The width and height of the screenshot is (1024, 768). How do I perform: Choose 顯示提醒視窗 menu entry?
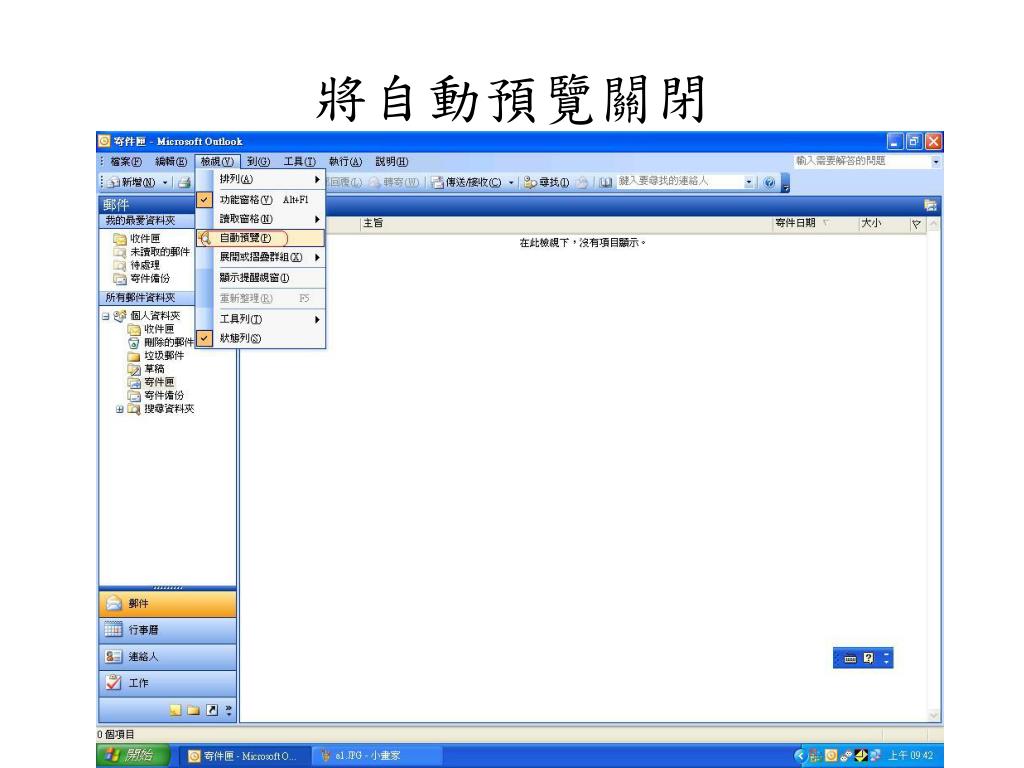[260, 278]
